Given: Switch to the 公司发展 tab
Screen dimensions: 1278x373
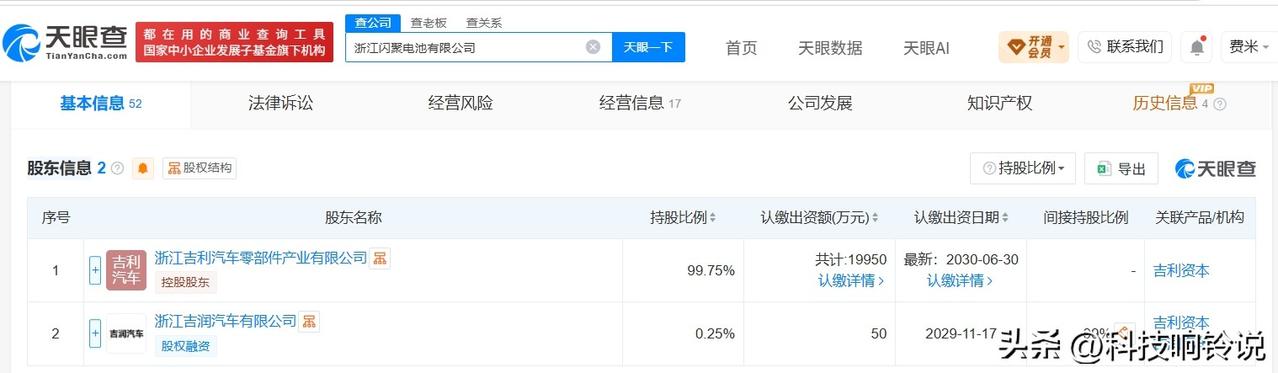Looking at the screenshot, I should 820,103.
